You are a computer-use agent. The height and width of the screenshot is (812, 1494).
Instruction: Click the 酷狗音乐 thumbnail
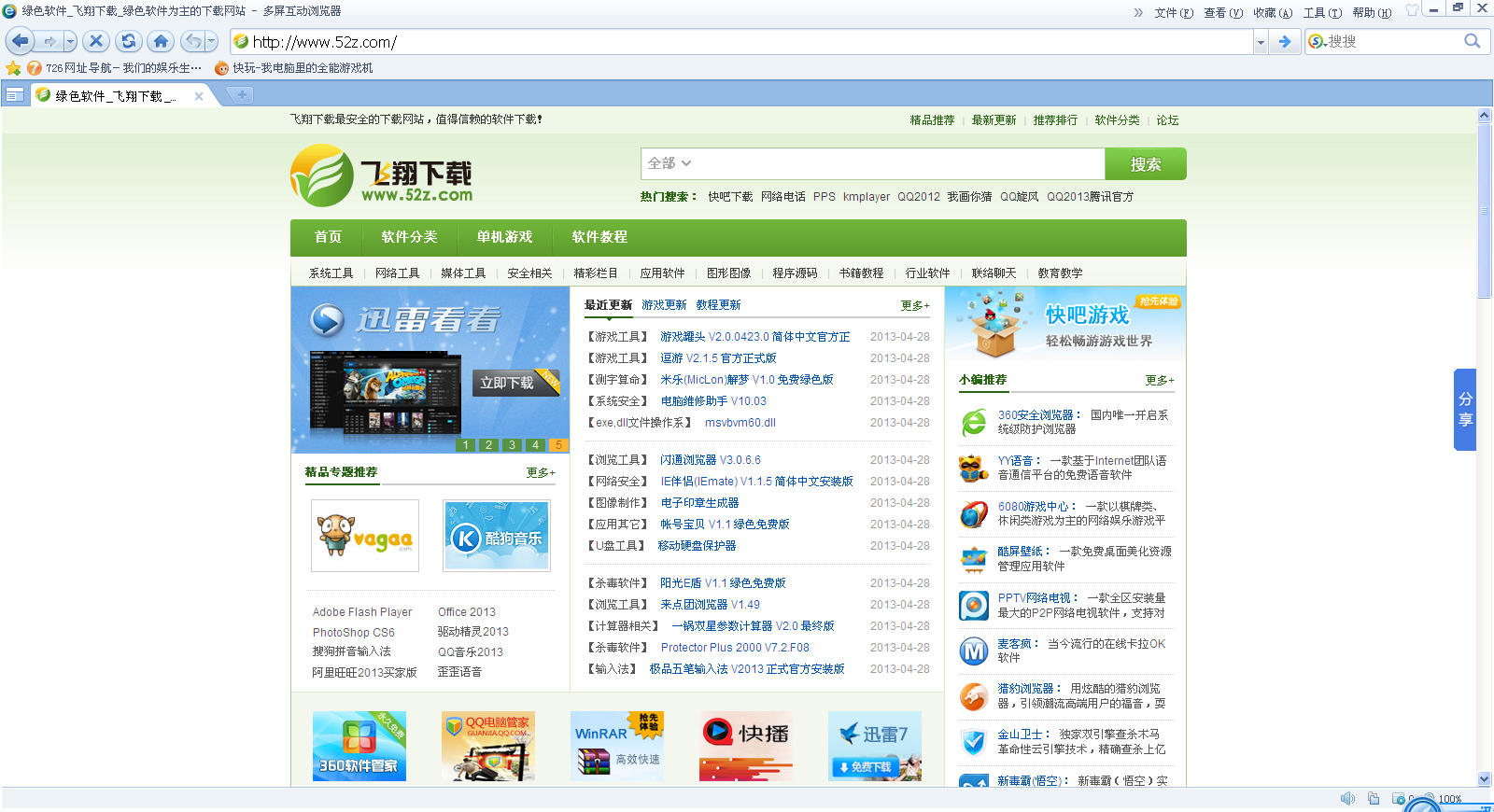pos(496,536)
